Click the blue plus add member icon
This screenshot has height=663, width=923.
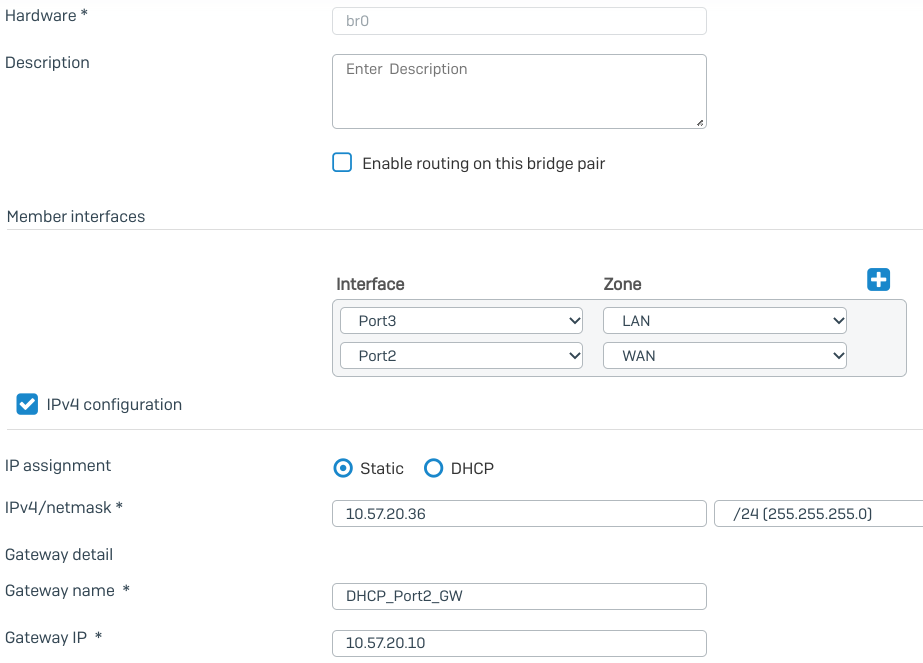coord(878,280)
